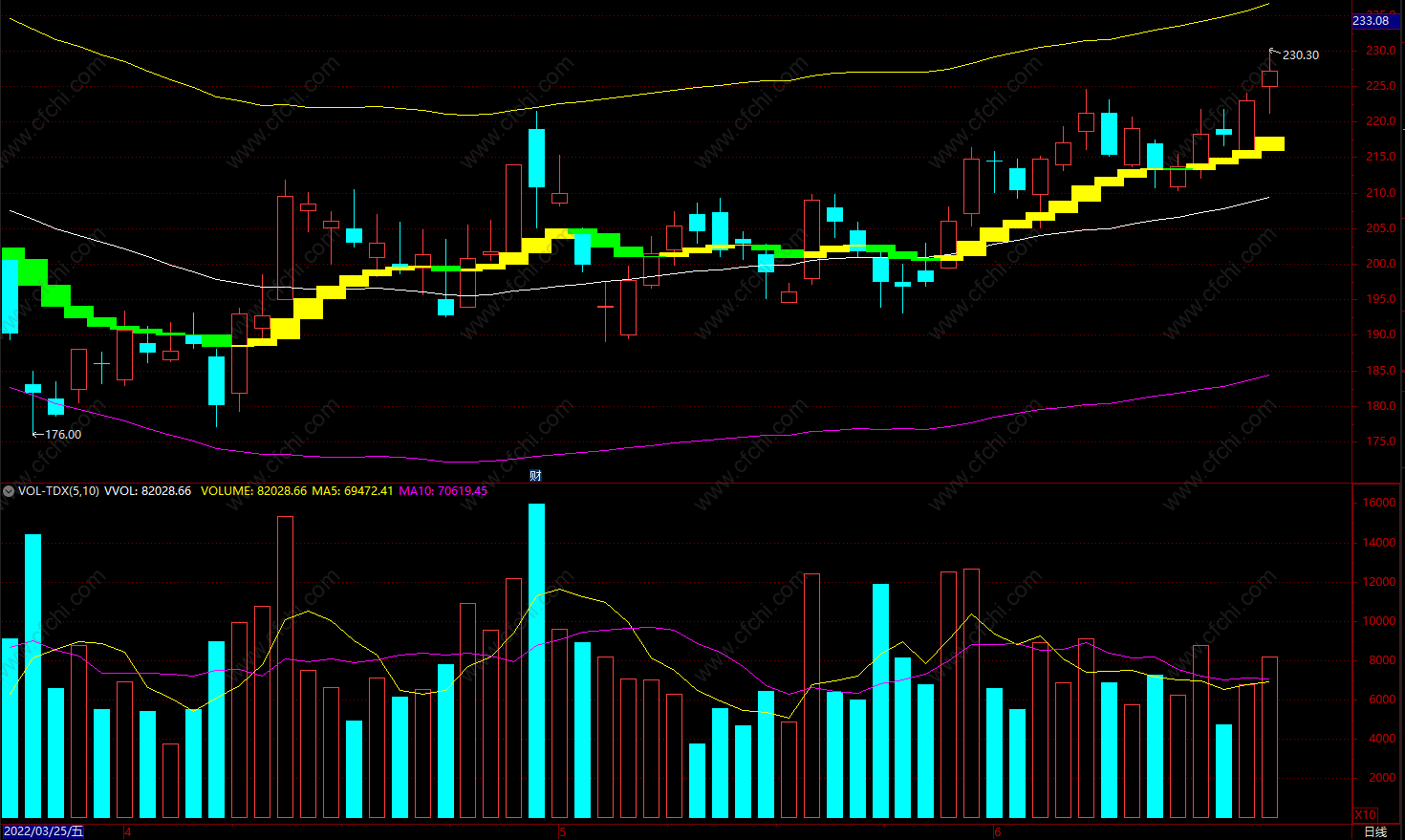Click the 日线 period label
Screen dimensions: 1405x840
pos(1375,831)
